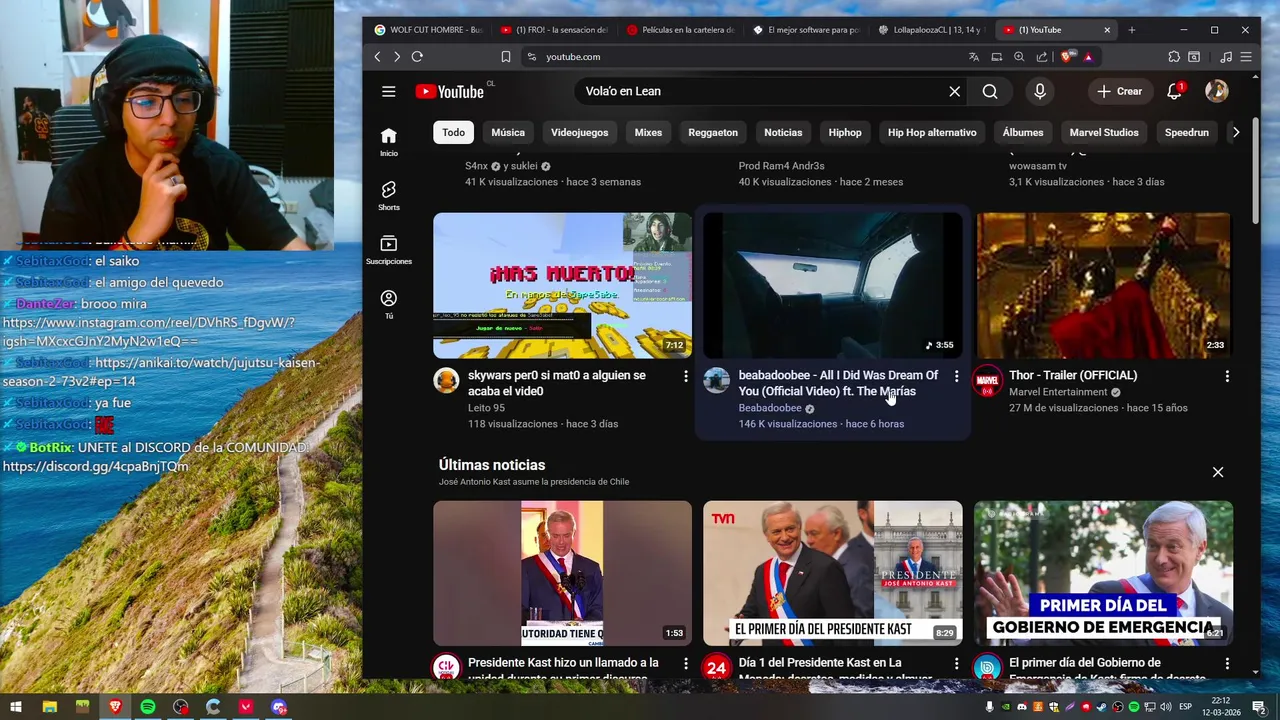The width and height of the screenshot is (1280, 720).
Task: Open Thor - Trailer (OFFICIAL) title link
Action: [x=1073, y=375]
